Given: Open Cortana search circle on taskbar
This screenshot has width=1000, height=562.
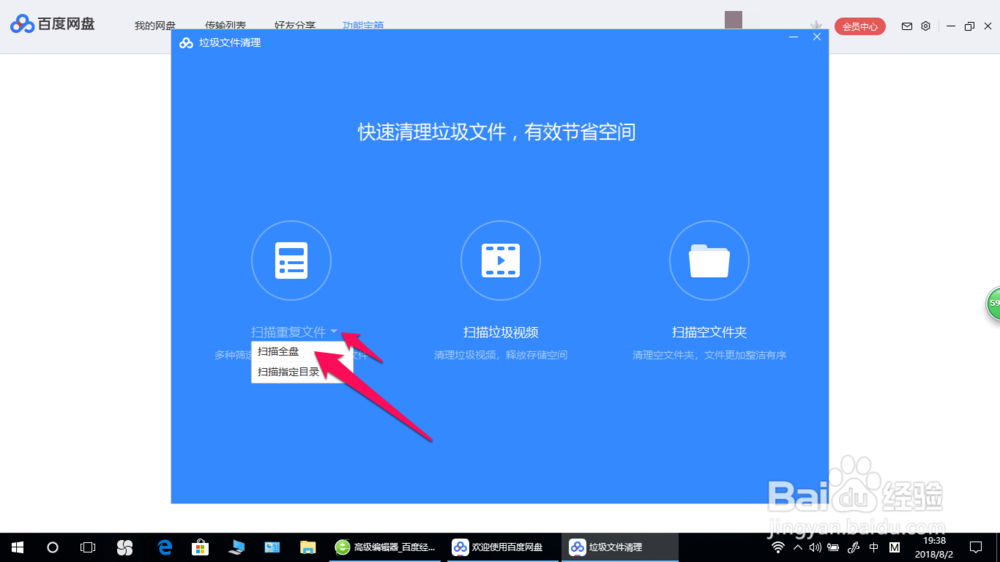Looking at the screenshot, I should coord(52,547).
